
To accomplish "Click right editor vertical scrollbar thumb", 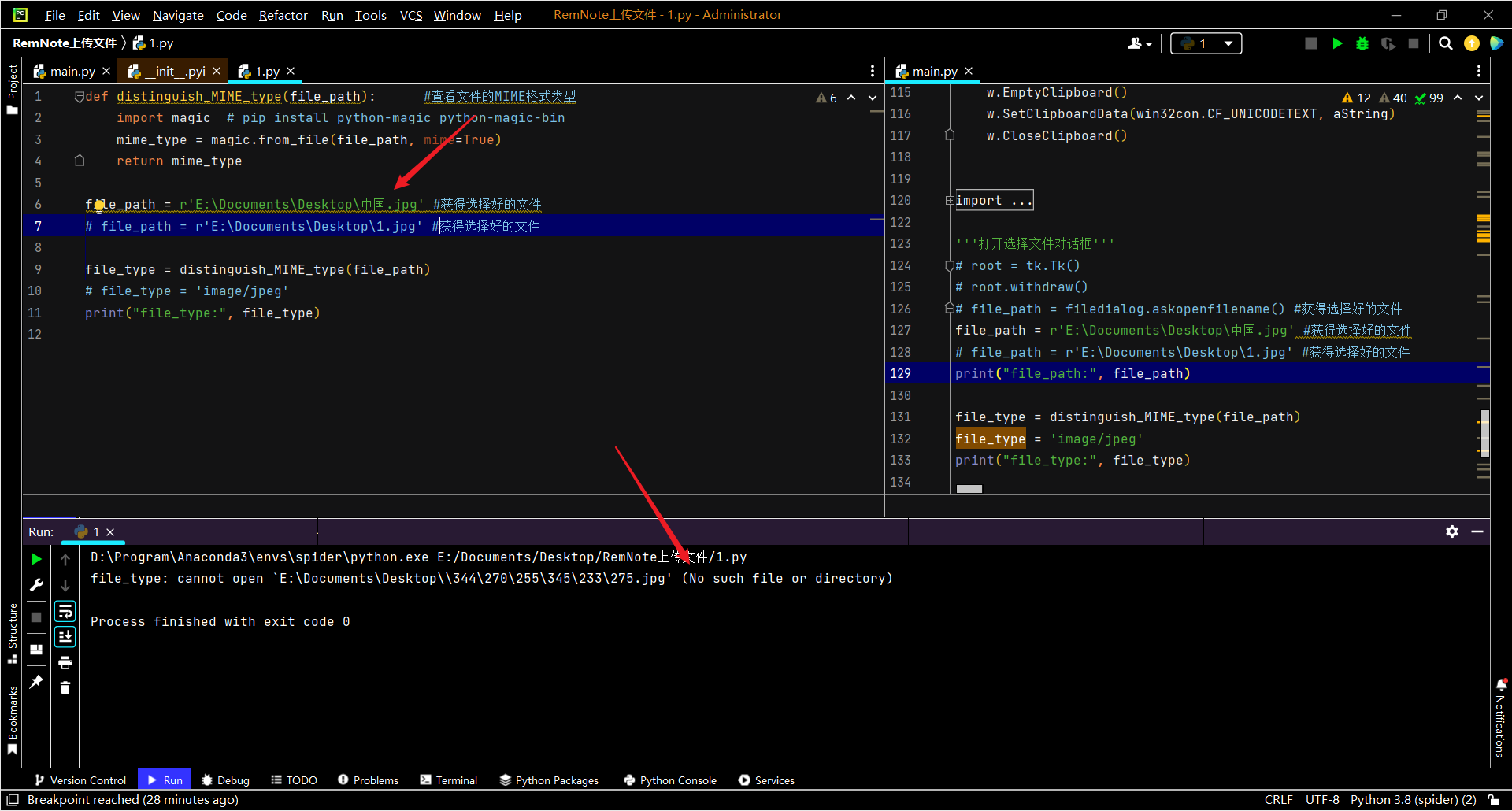I will pos(1484,434).
